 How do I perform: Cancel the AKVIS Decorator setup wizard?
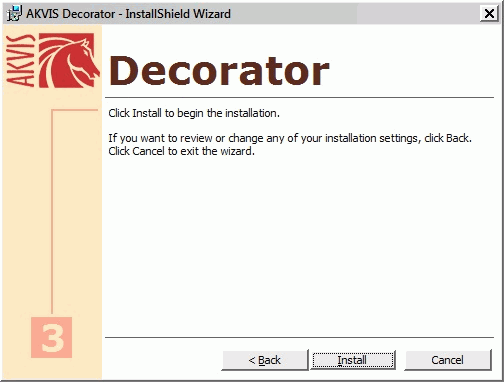(x=448, y=360)
